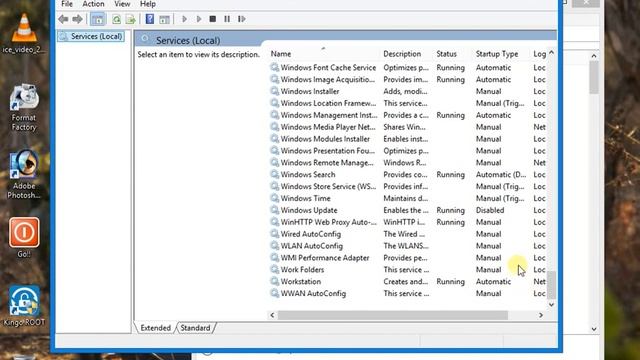
Task: Select the Workstation service
Action: tap(407, 281)
